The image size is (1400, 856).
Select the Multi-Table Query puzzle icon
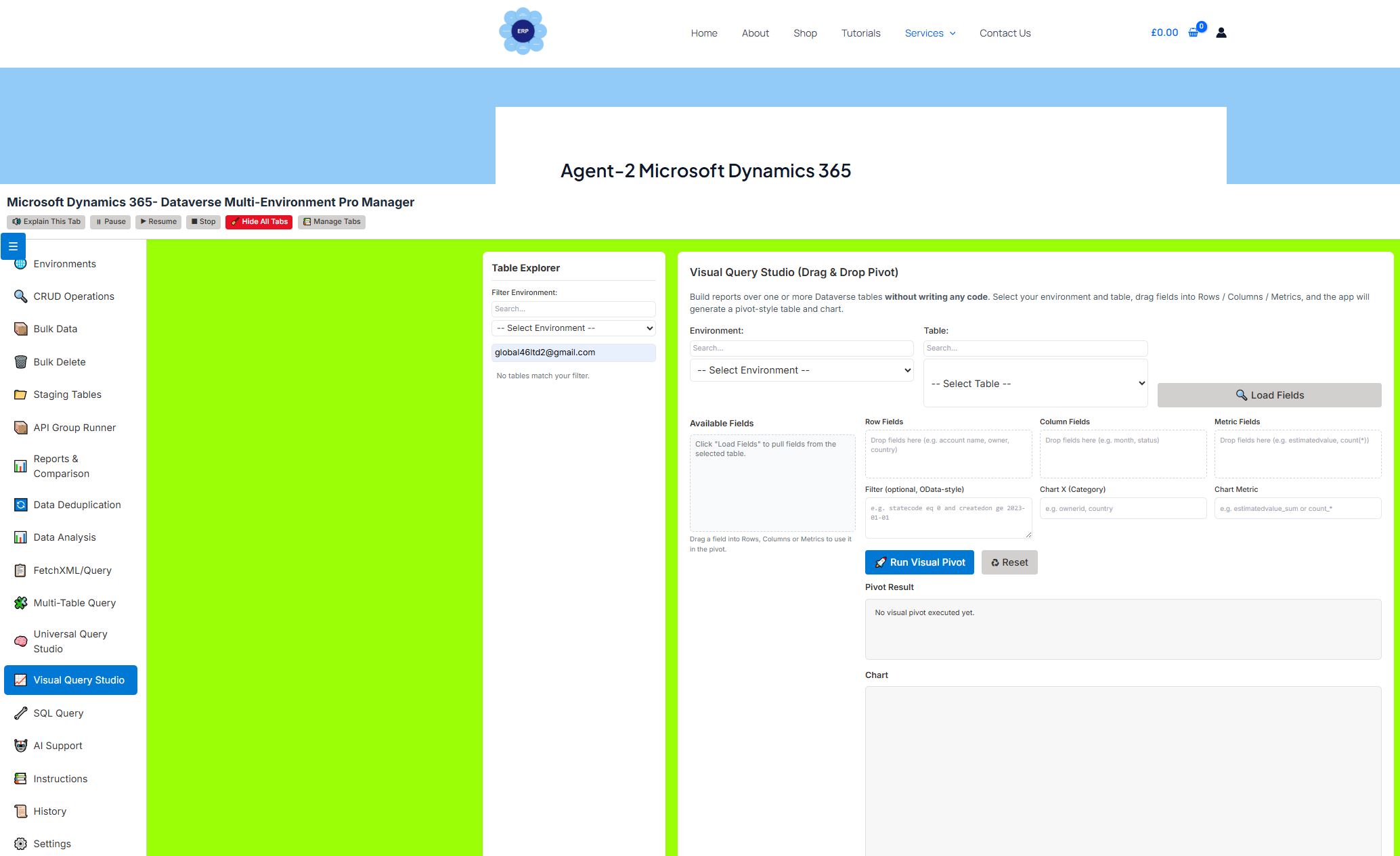point(20,602)
